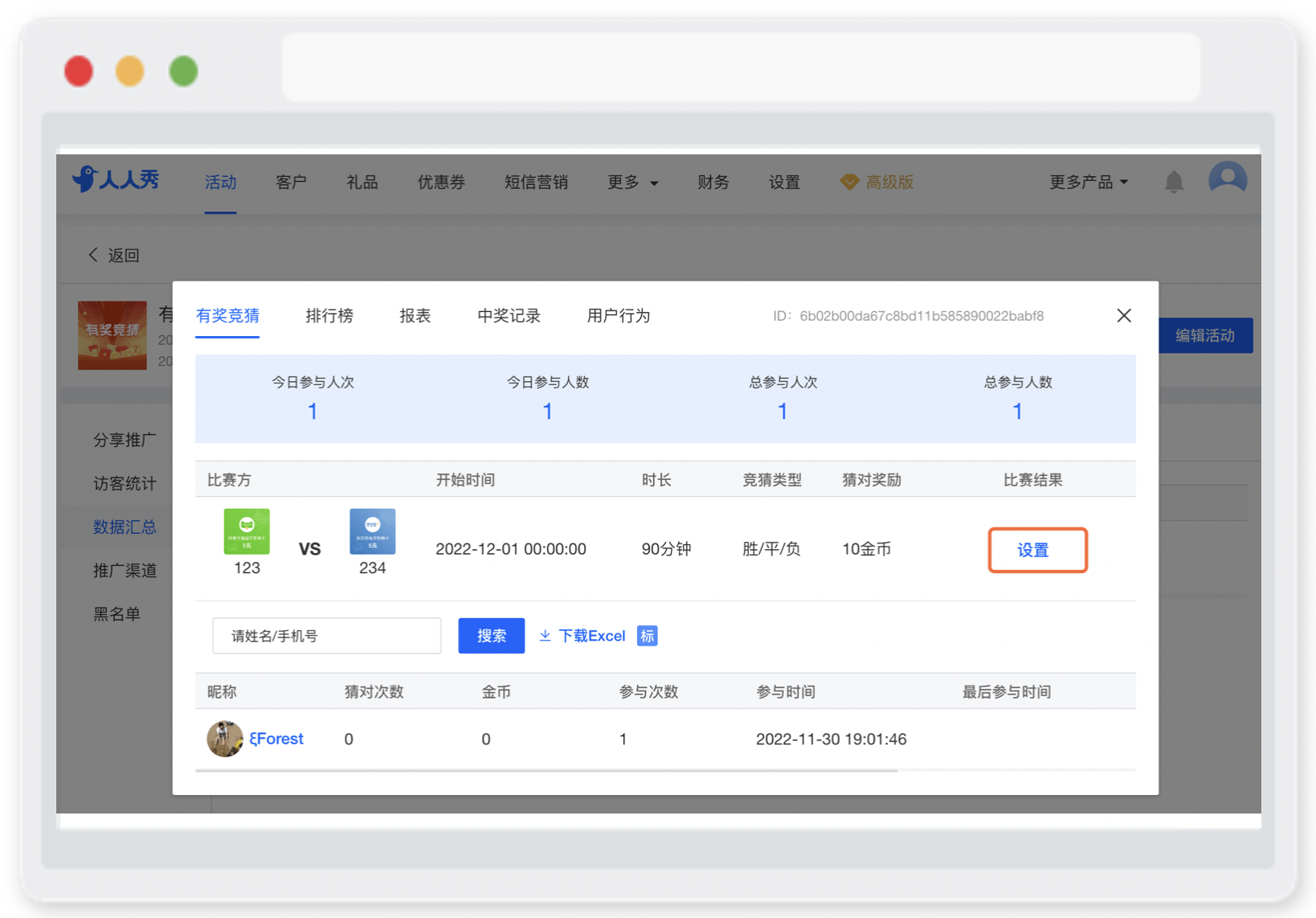
Task: Click the ID 6b02b00da67c8bd11b585890022babf8 text
Action: point(908,316)
